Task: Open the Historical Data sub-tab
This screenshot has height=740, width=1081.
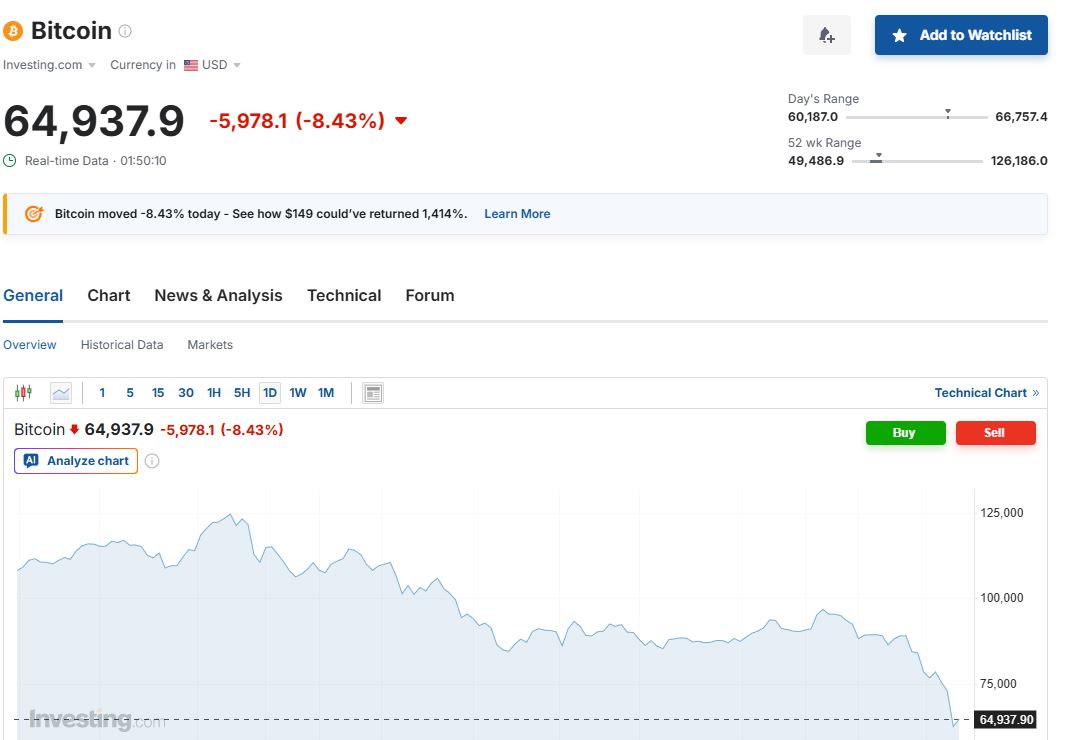Action: (122, 345)
